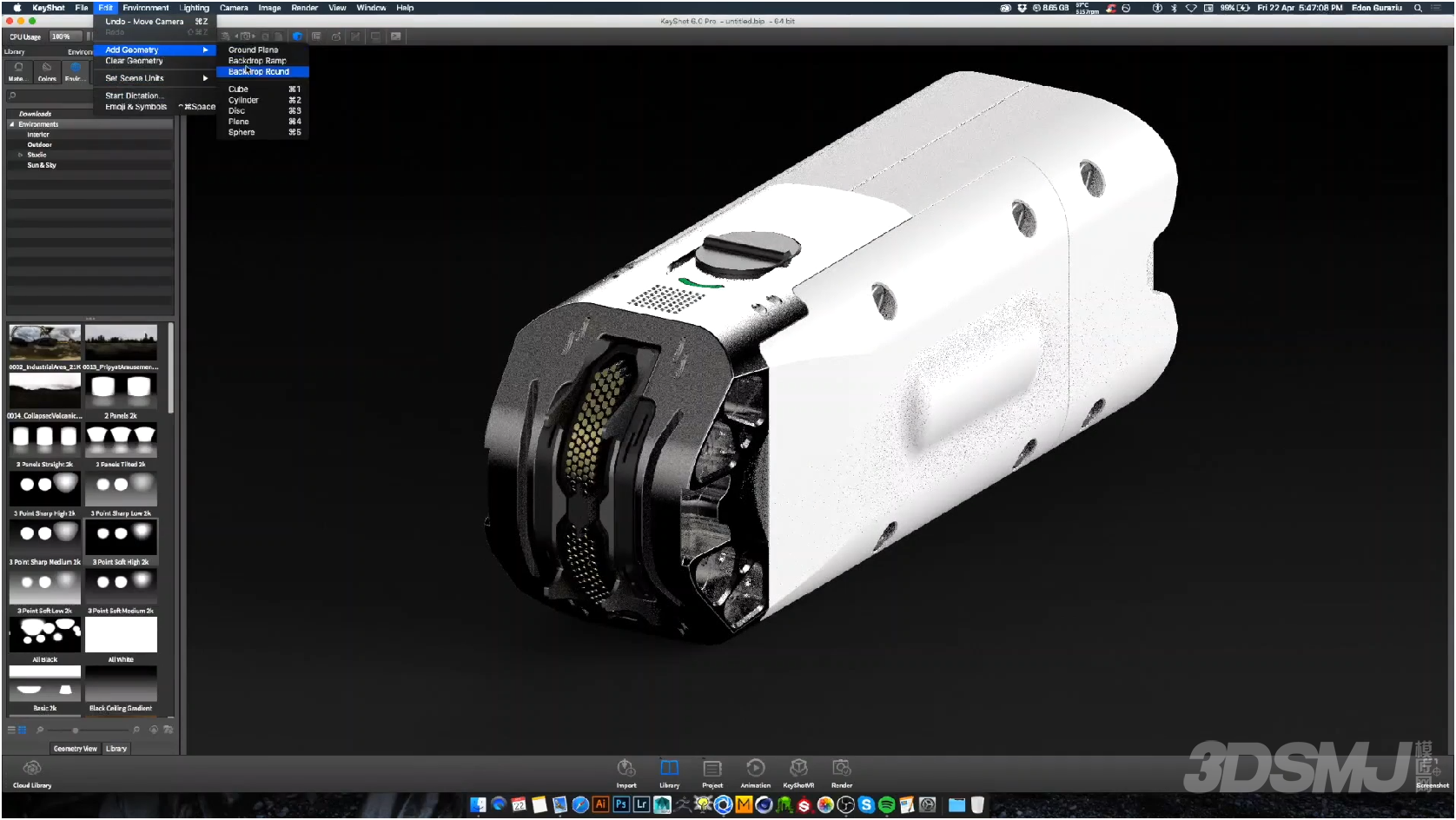
Task: Select the Outdoor environments folder
Action: (39, 145)
